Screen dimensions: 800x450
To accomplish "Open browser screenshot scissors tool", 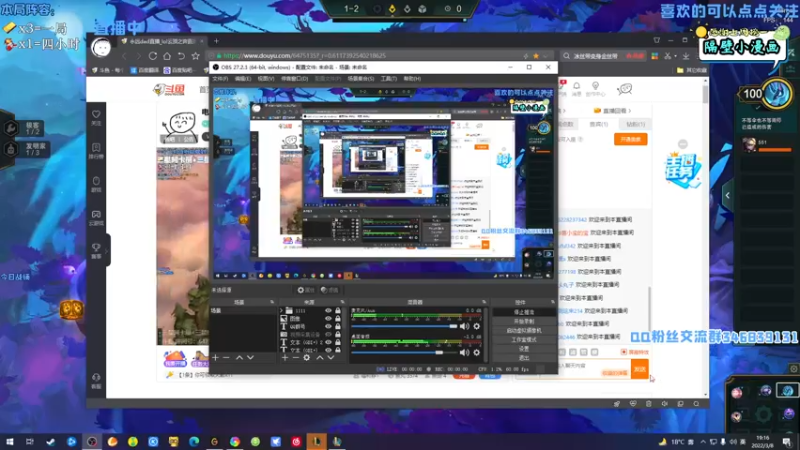I will click(x=667, y=56).
